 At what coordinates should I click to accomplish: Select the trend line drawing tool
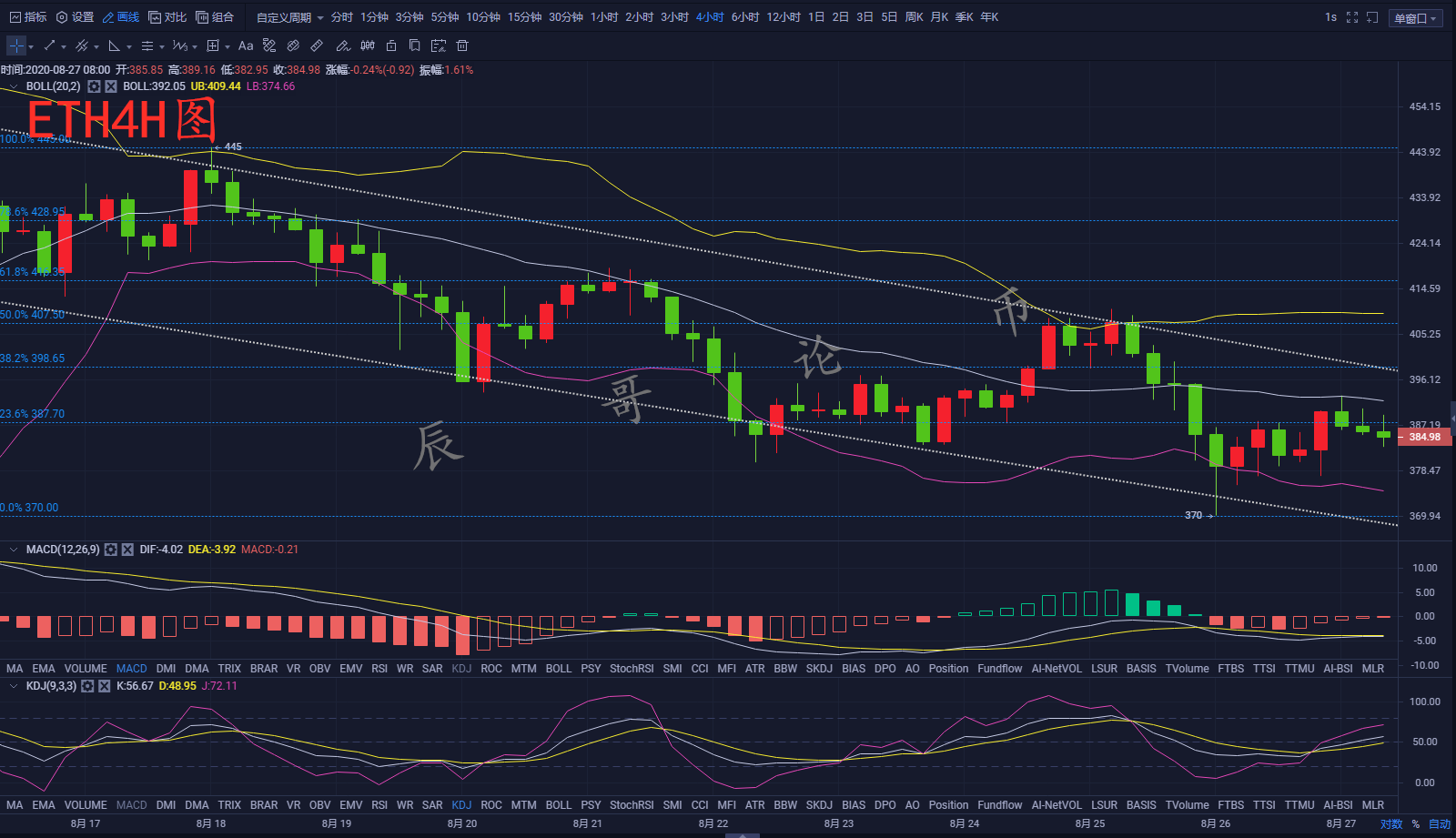click(x=50, y=45)
